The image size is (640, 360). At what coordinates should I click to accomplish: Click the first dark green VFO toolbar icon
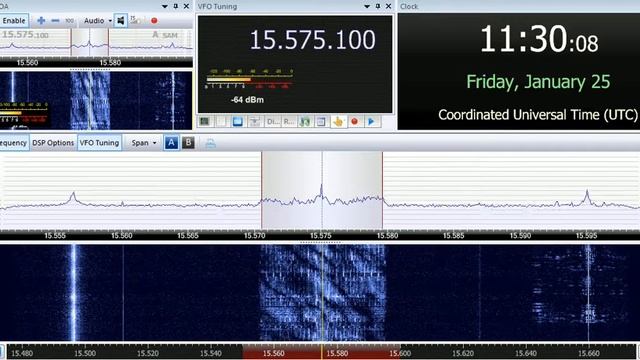point(204,121)
